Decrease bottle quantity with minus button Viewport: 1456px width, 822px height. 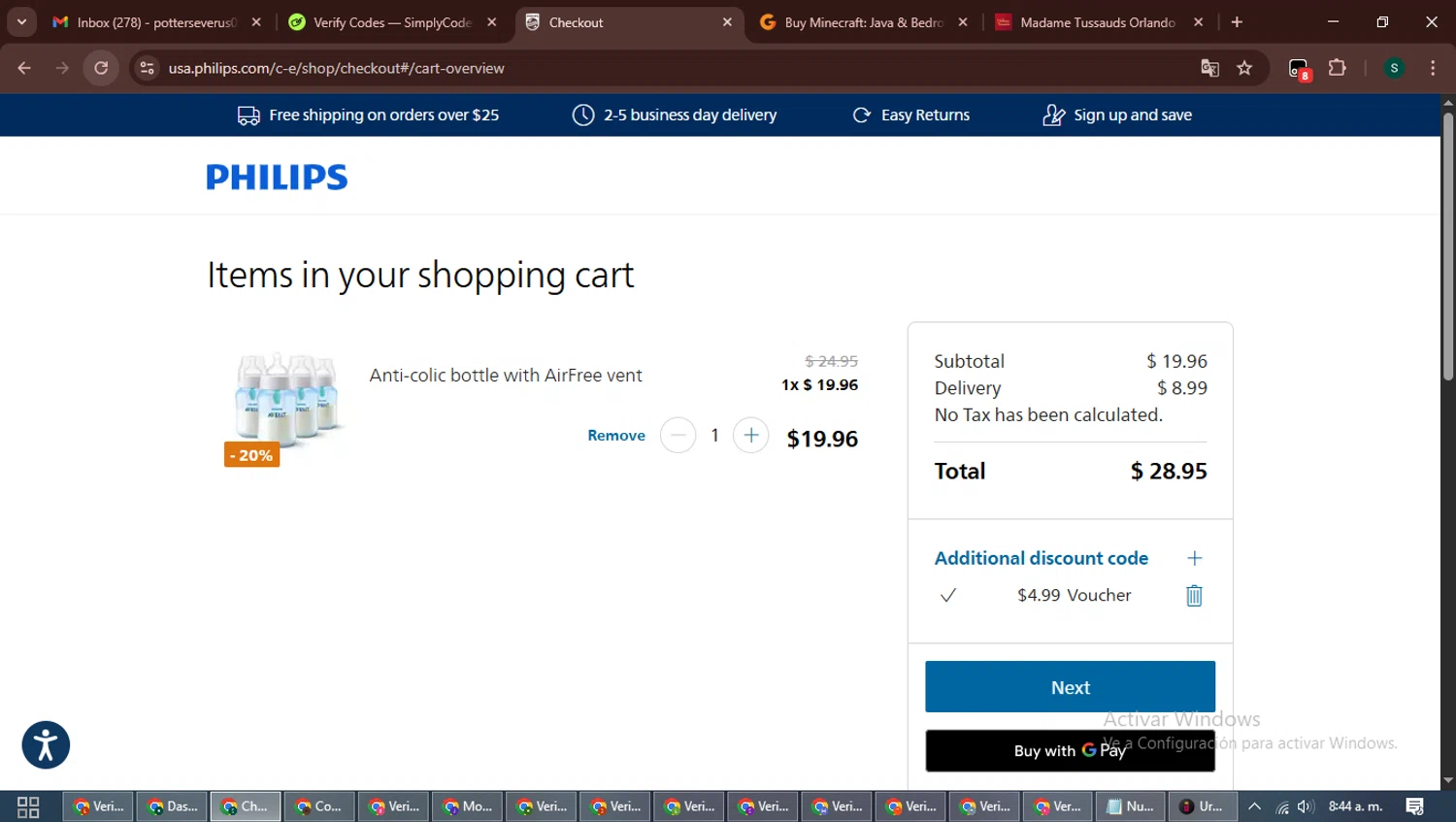coord(678,436)
